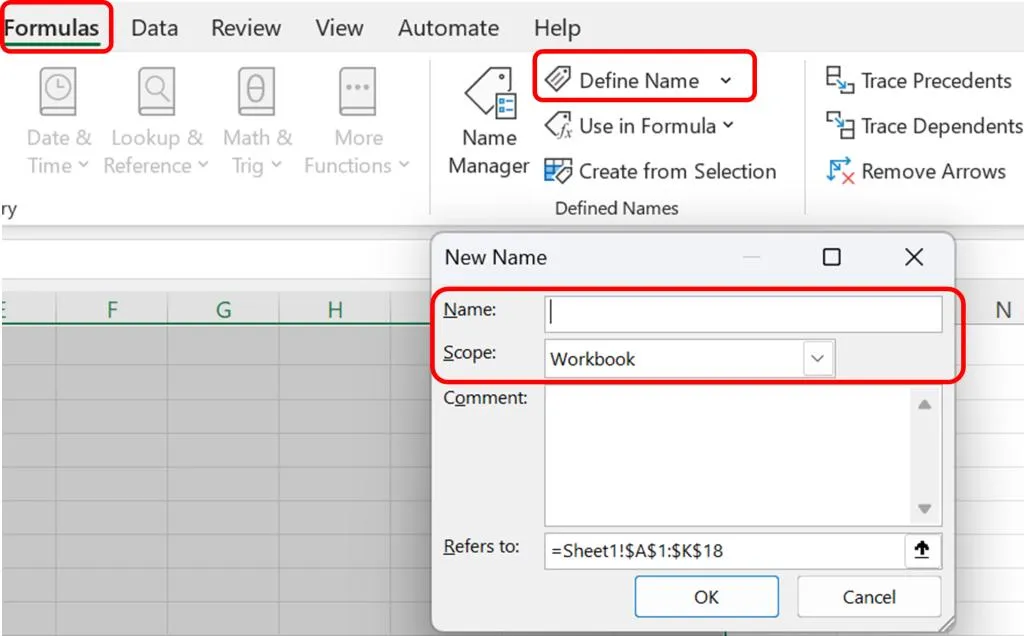
Task: Open the Scope Workbook combo box
Action: pos(689,358)
